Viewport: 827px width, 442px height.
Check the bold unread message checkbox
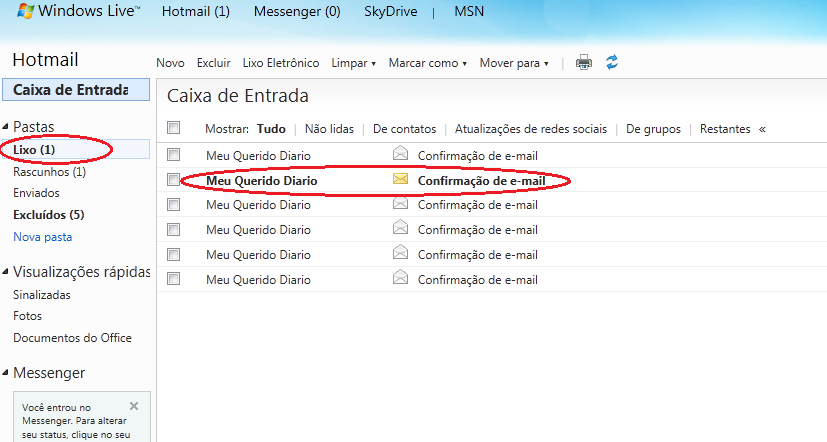pyautogui.click(x=174, y=180)
